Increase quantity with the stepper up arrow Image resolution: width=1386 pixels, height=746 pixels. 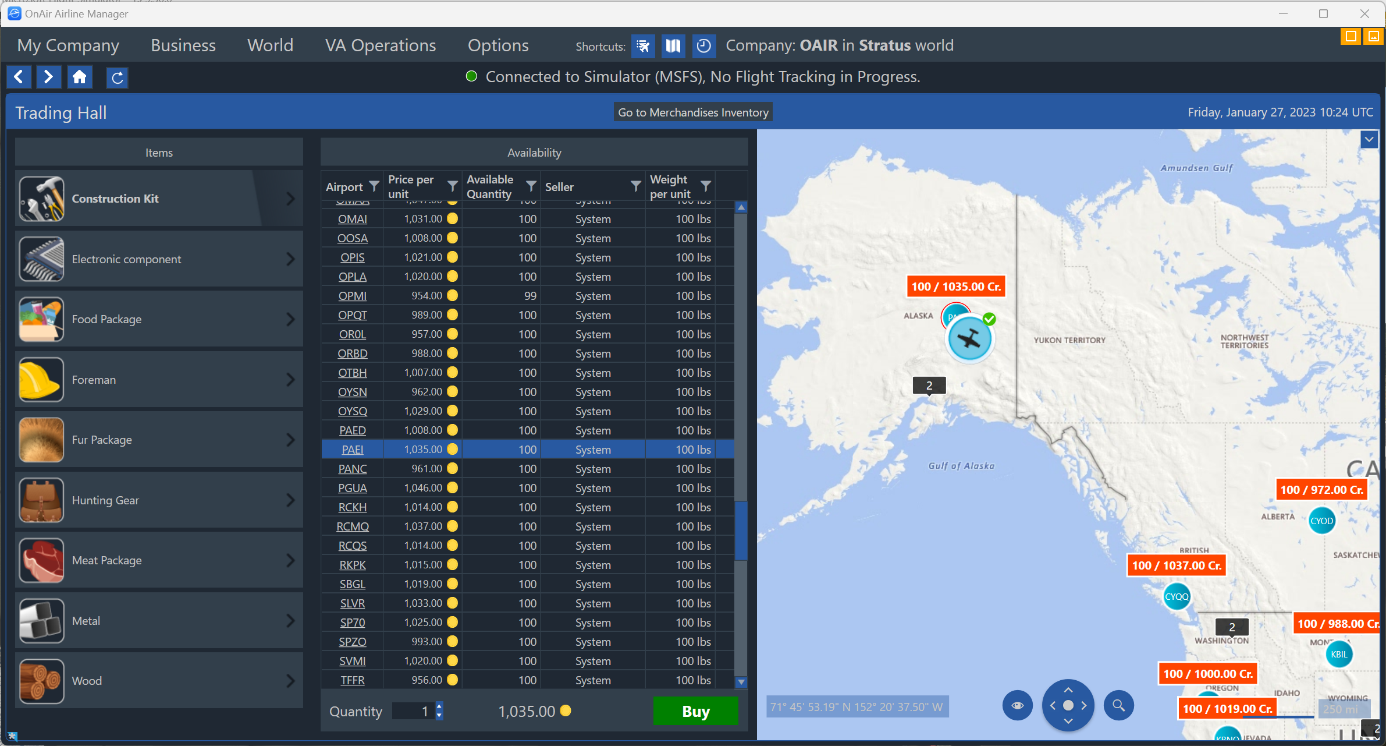point(439,706)
